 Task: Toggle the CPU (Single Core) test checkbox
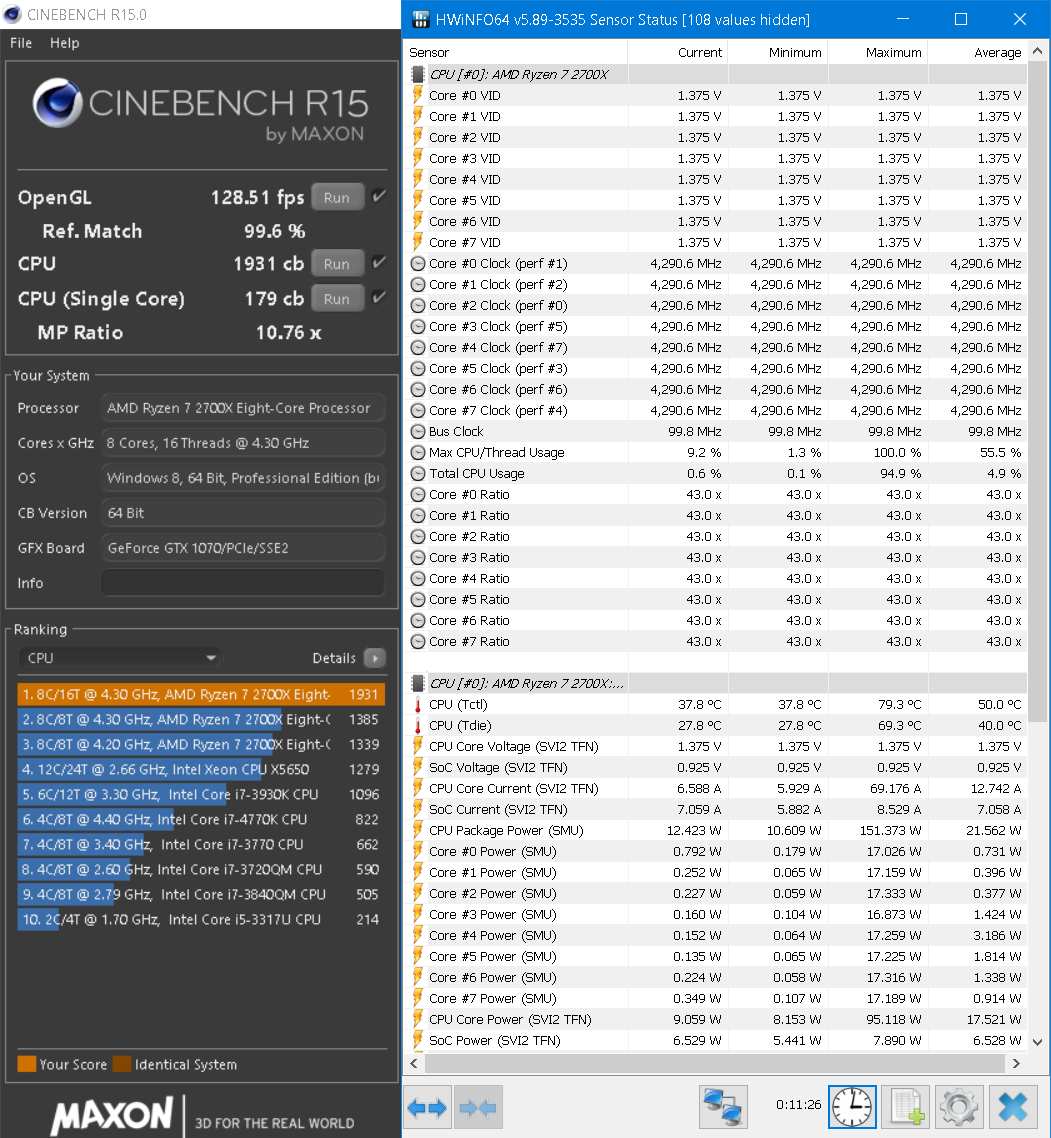(x=379, y=297)
